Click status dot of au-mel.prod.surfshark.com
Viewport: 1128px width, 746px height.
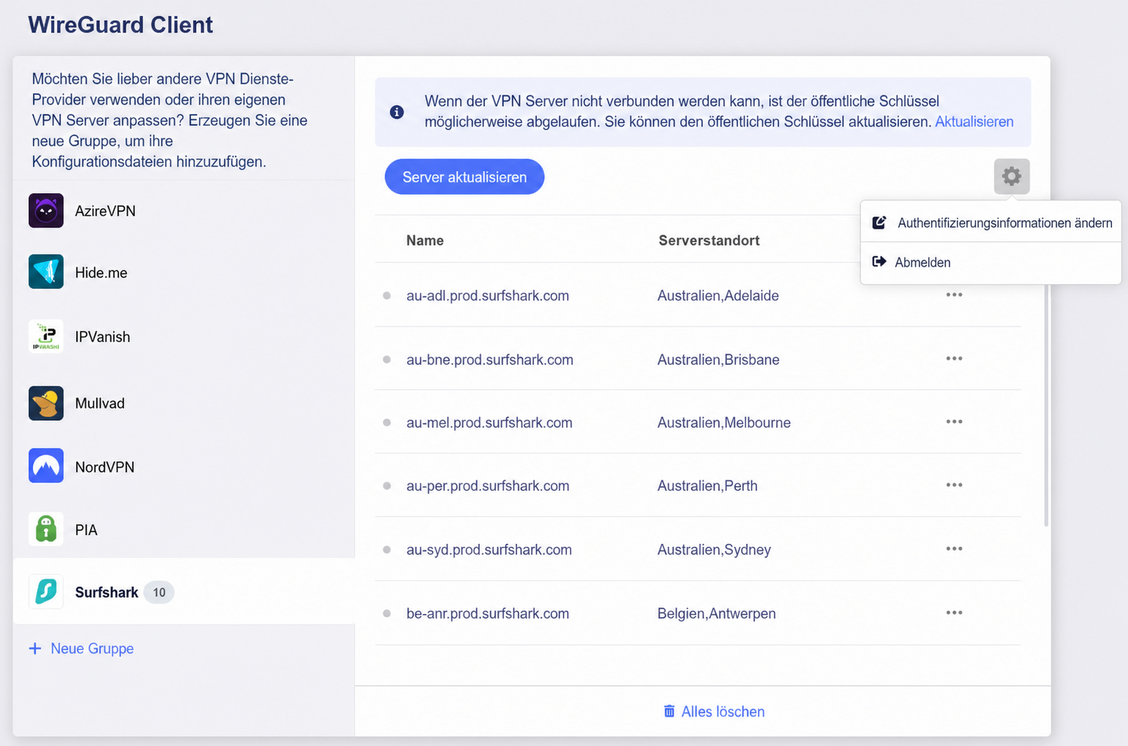(x=387, y=422)
